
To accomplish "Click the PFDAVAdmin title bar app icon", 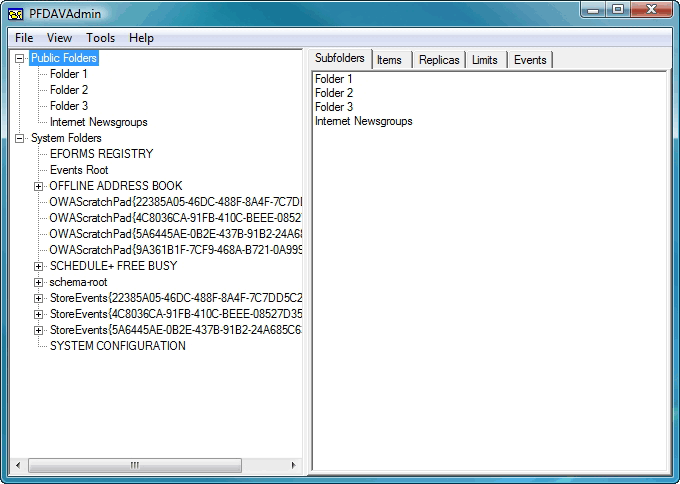I will [x=17, y=13].
